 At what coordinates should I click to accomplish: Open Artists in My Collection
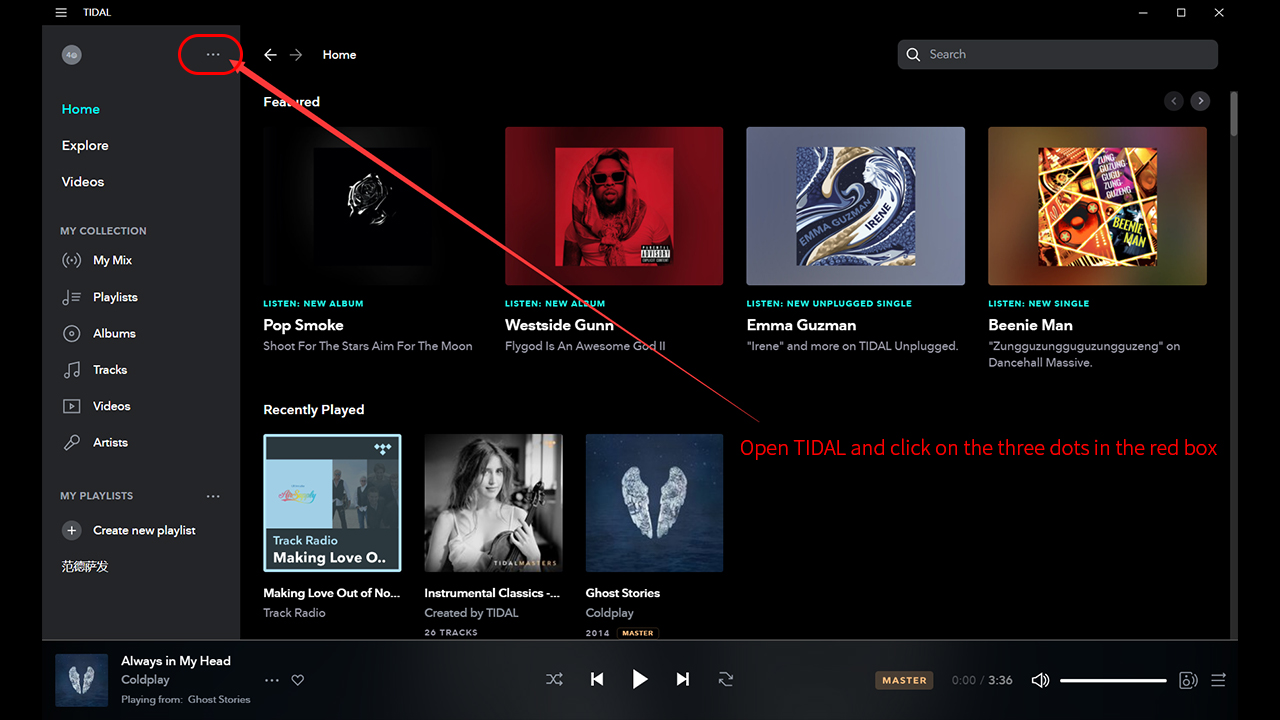96,442
